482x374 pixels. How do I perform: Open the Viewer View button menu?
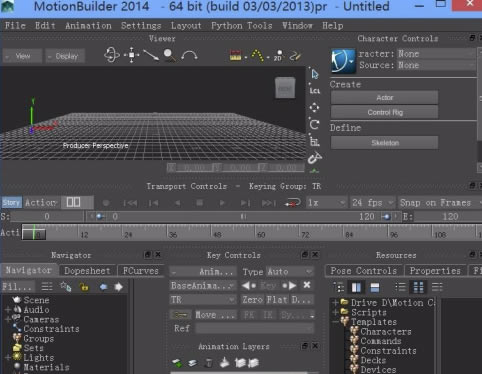(x=22, y=56)
